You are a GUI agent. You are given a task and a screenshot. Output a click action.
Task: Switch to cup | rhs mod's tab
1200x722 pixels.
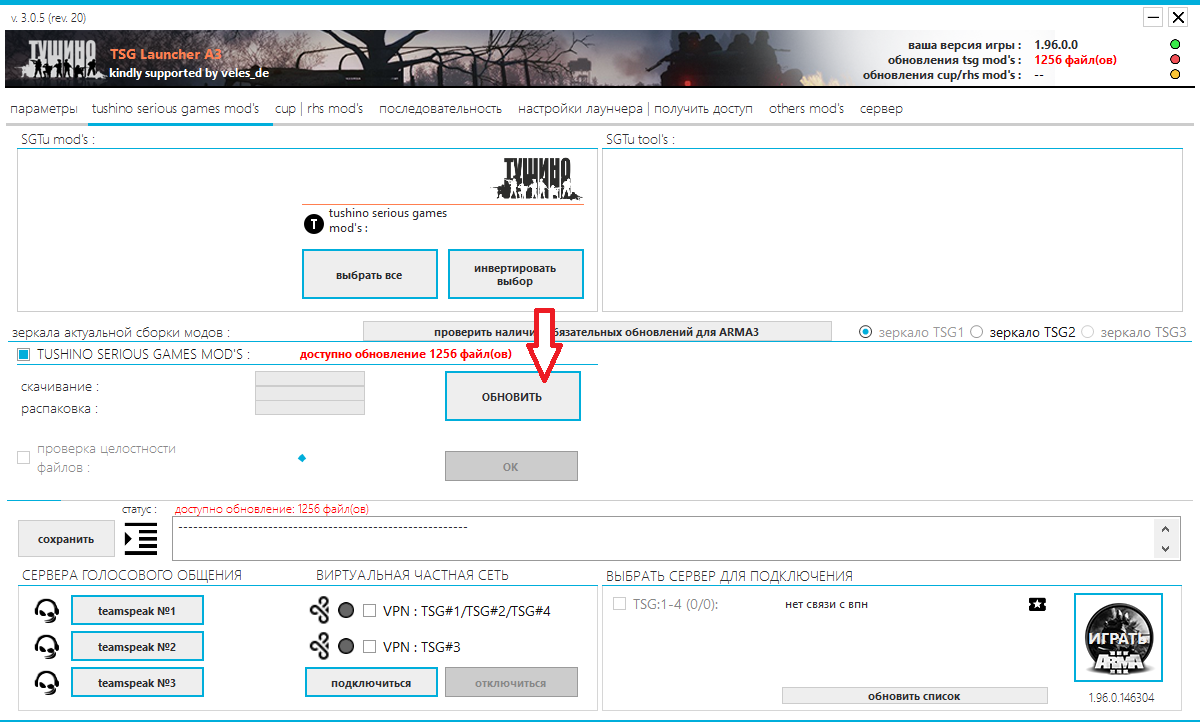[319, 108]
